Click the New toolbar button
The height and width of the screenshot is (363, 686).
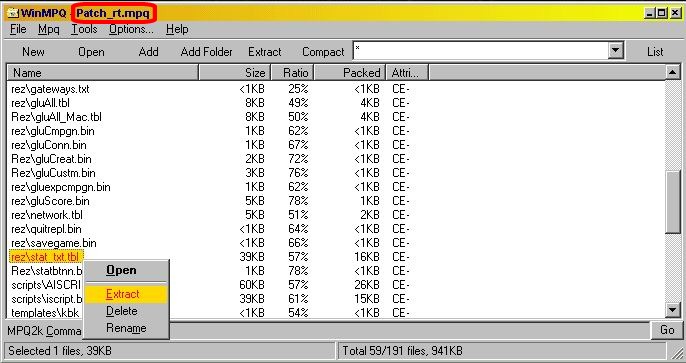click(33, 52)
